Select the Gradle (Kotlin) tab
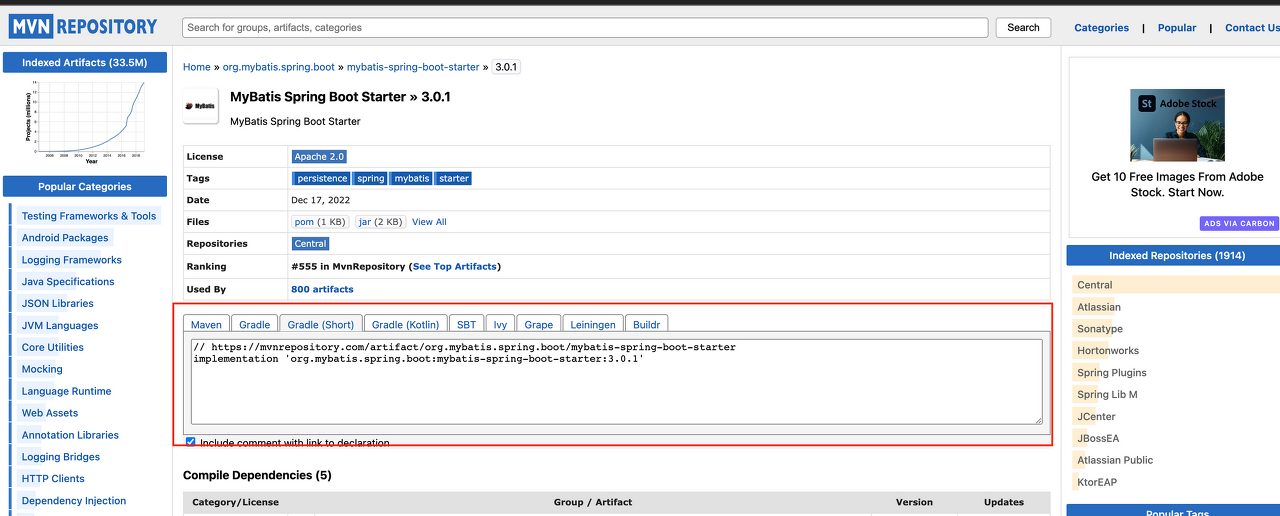Viewport: 1280px width, 516px height. pyautogui.click(x=405, y=324)
